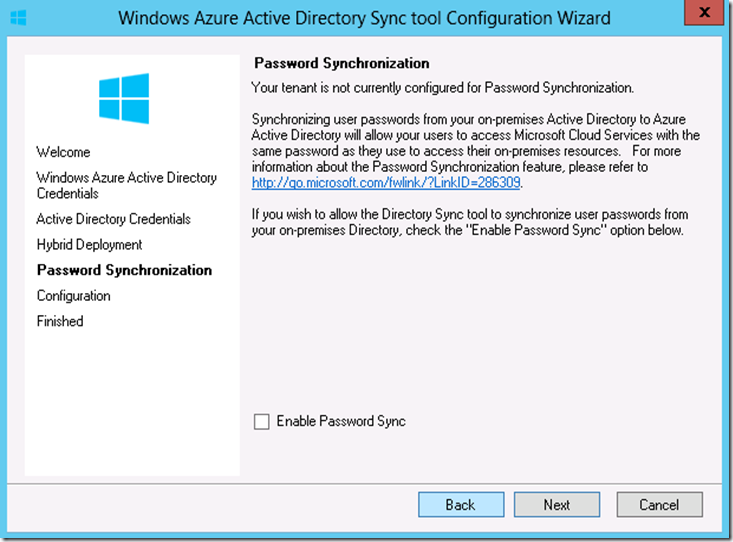Go back with the Back button
The width and height of the screenshot is (733, 542).
click(x=461, y=504)
